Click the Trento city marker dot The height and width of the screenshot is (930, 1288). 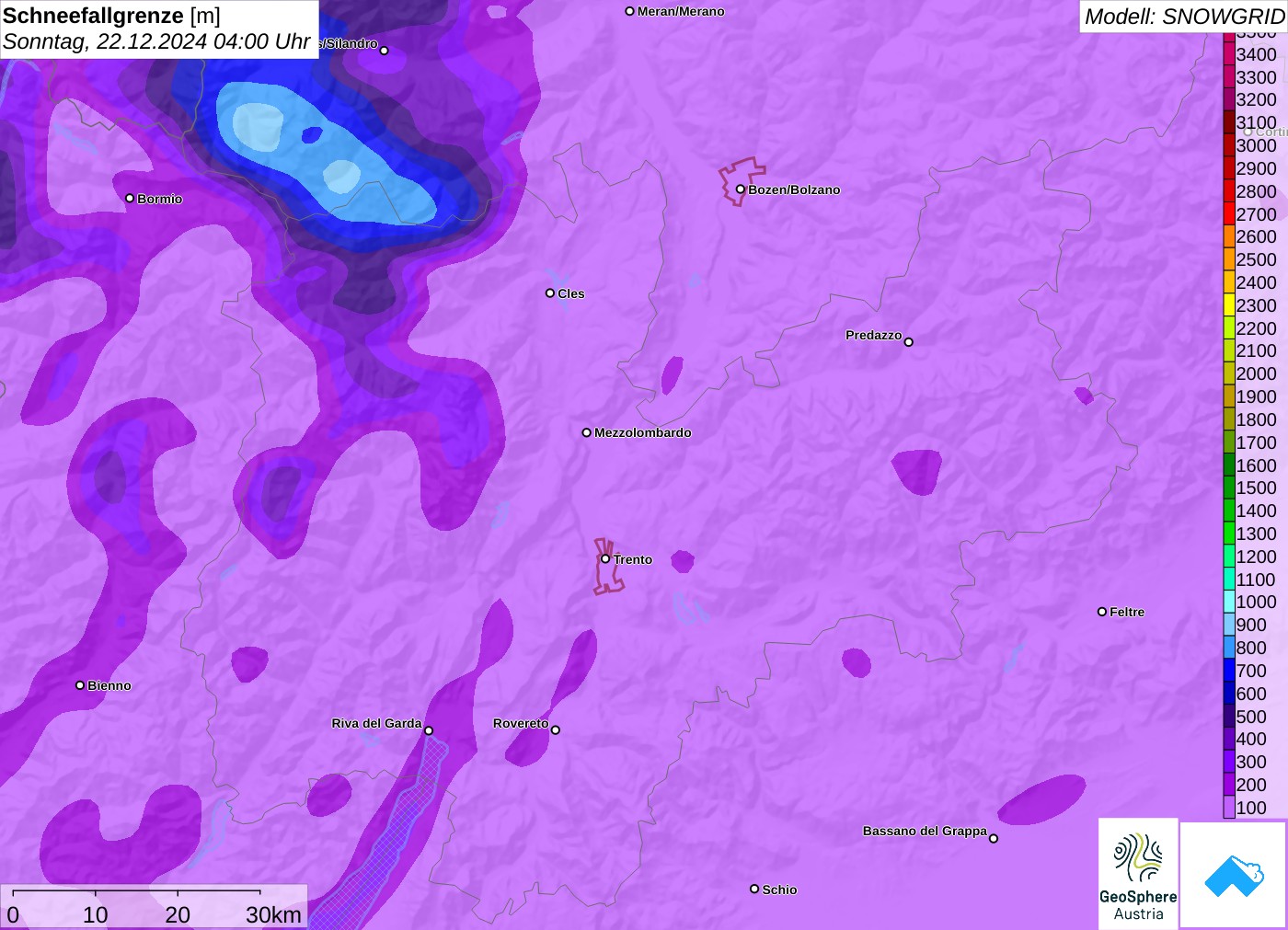click(x=605, y=558)
